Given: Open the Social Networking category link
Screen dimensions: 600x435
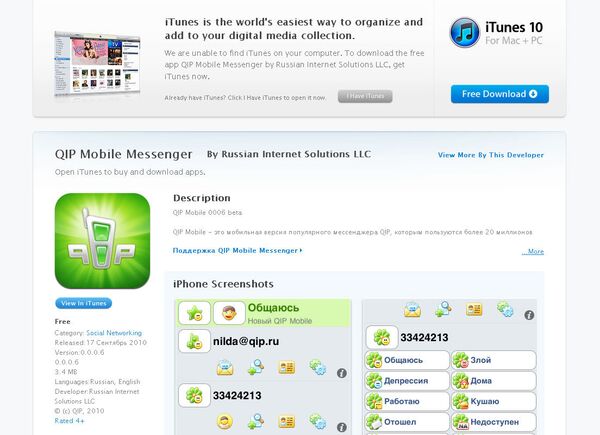Looking at the screenshot, I should point(114,333).
